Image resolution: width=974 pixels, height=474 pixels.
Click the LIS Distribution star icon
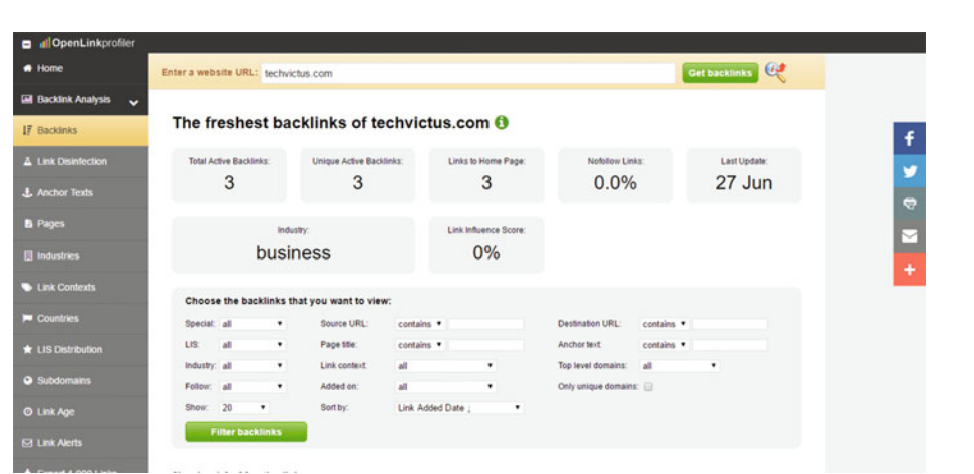click(x=27, y=350)
